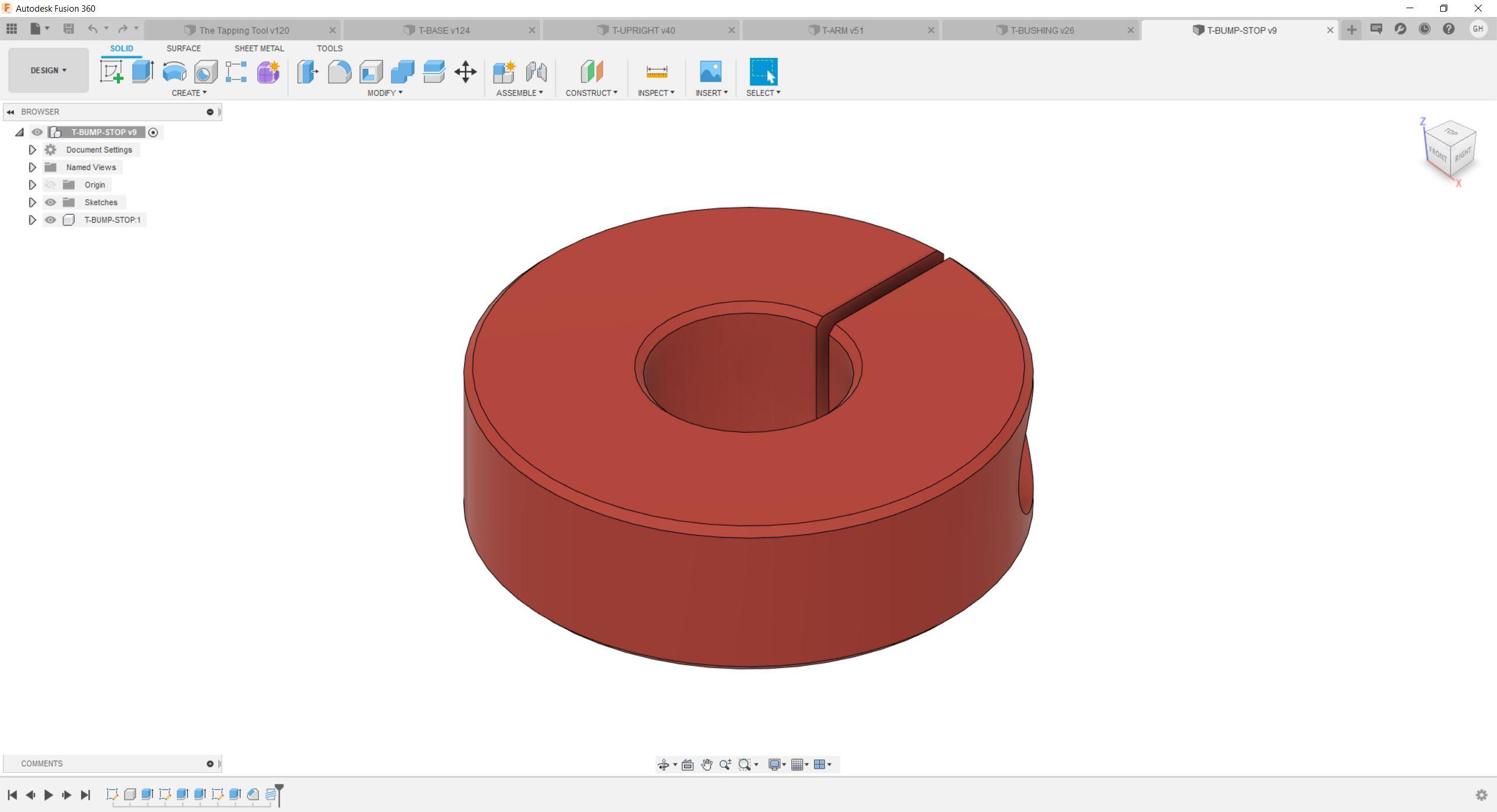Open the Insert Decal icon
This screenshot has width=1497, height=812.
click(x=710, y=71)
